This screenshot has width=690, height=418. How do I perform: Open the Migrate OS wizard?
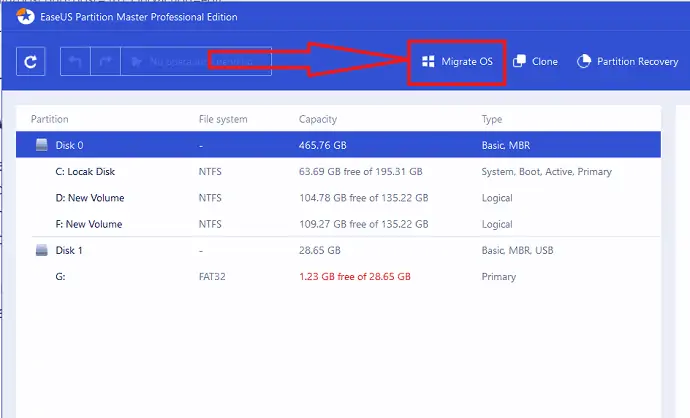[457, 62]
